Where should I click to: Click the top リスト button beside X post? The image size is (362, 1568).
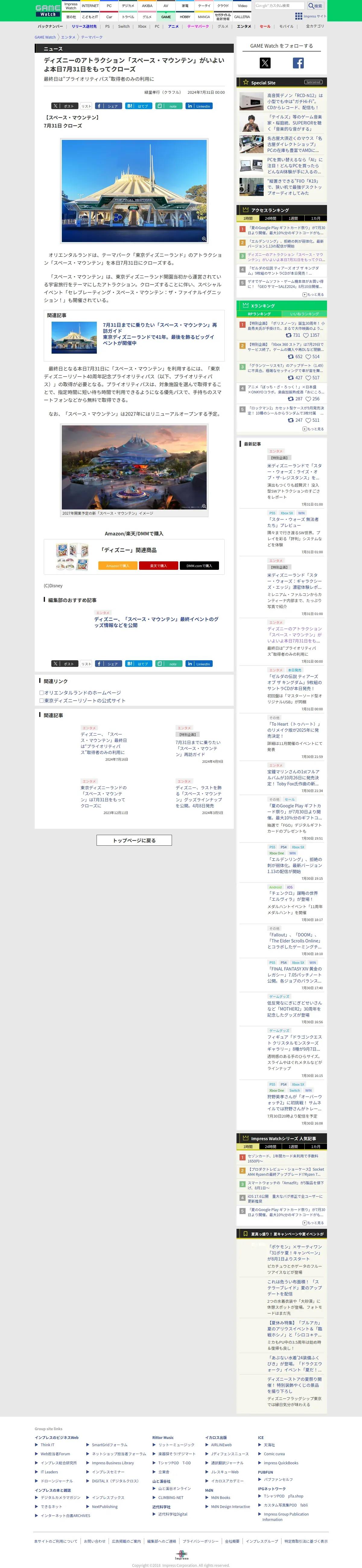point(87,106)
